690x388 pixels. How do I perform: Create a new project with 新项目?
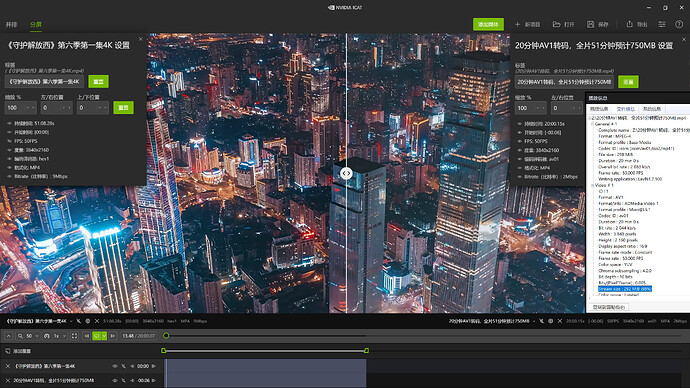pos(528,25)
